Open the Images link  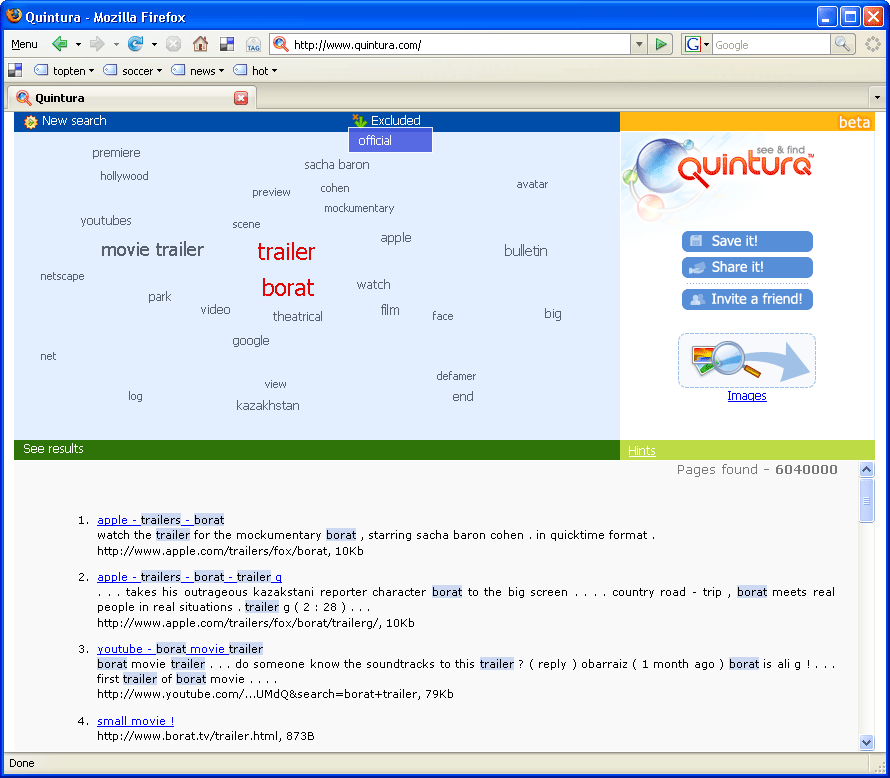tap(746, 396)
